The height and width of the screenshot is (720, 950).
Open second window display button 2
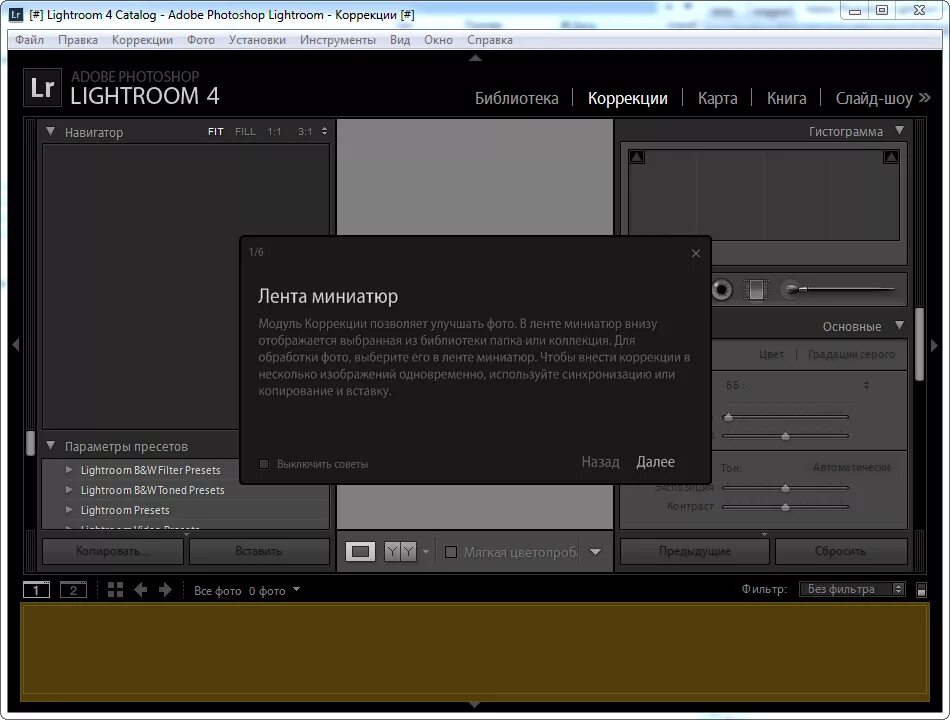click(73, 590)
